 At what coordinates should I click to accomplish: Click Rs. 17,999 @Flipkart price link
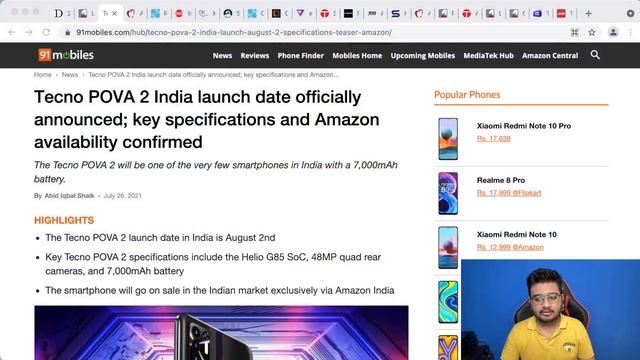(x=509, y=193)
